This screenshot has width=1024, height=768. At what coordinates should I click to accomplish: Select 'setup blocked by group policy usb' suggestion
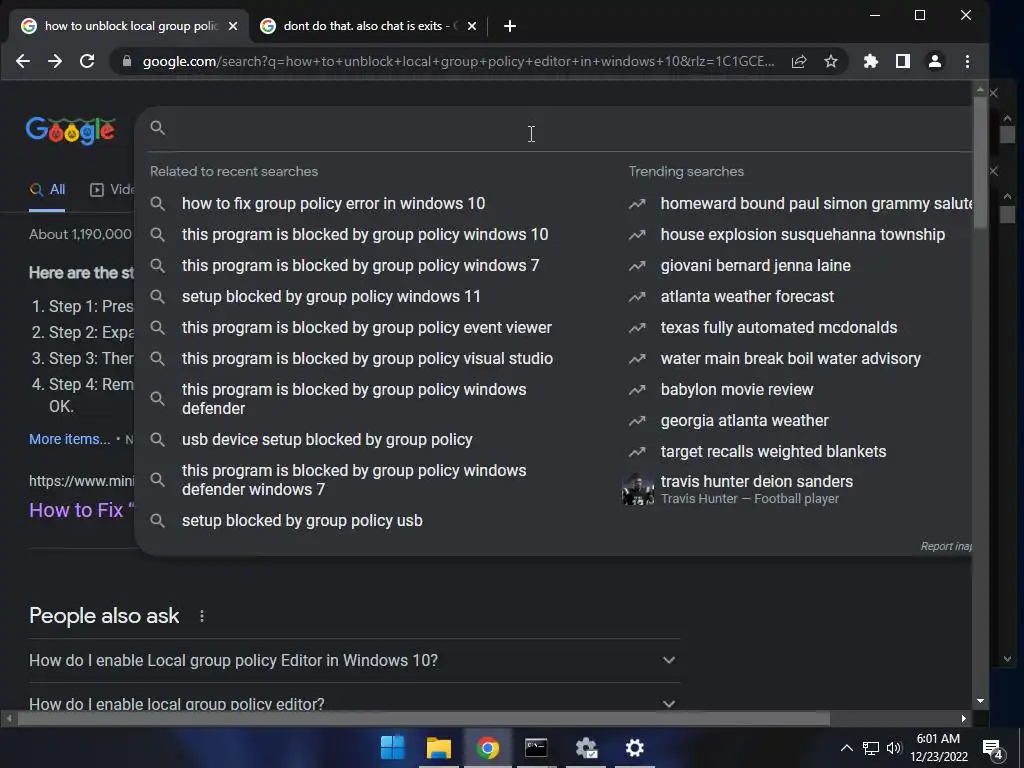302,520
